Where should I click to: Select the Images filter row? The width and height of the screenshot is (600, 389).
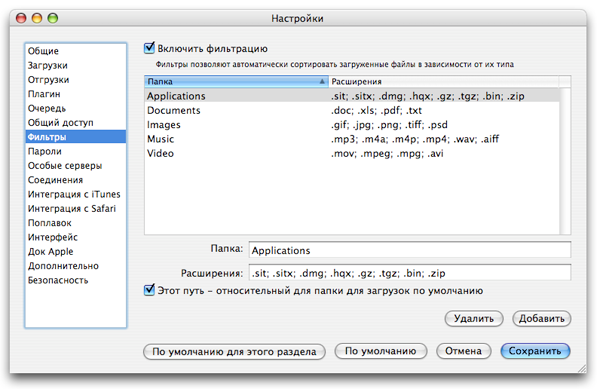[x=352, y=125]
